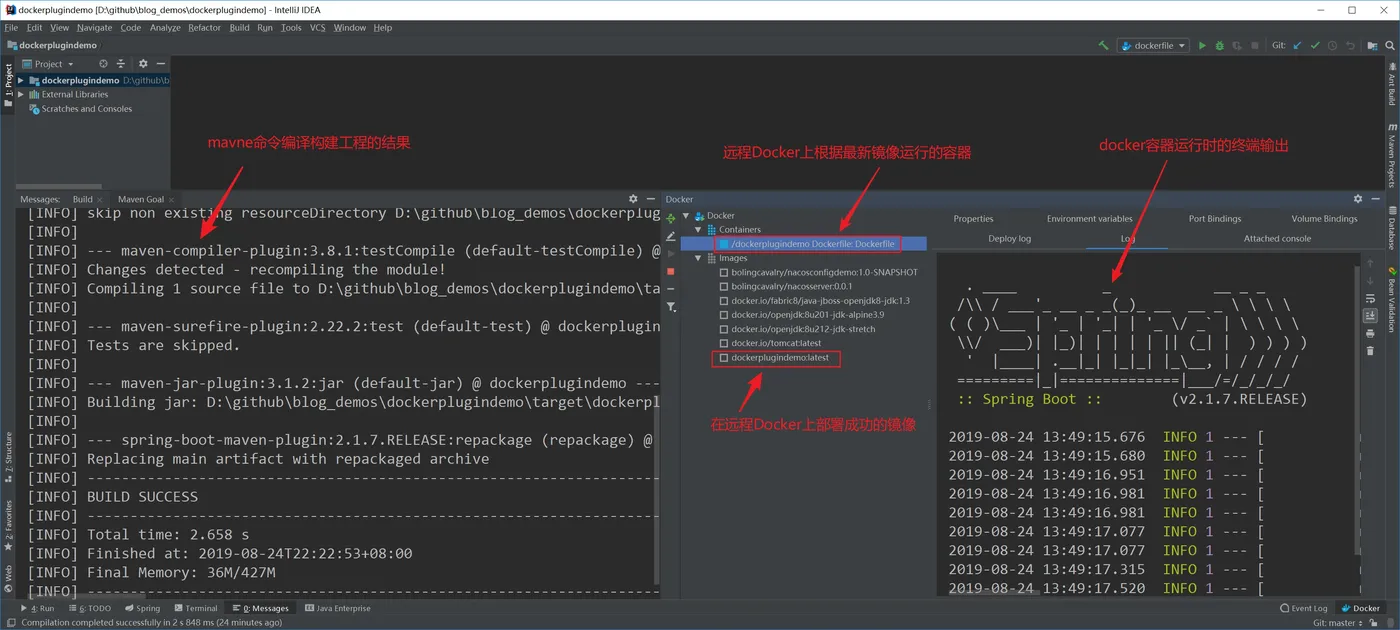Open the File menu
The height and width of the screenshot is (630, 1400).
pyautogui.click(x=11, y=28)
